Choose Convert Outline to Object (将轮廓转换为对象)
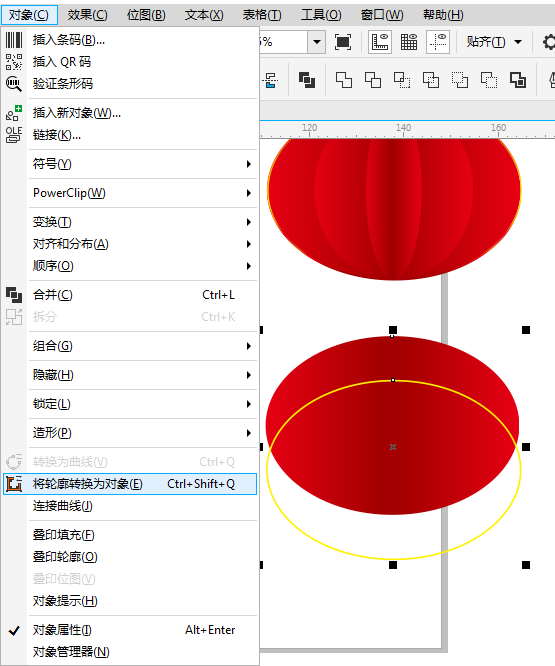 (130, 484)
